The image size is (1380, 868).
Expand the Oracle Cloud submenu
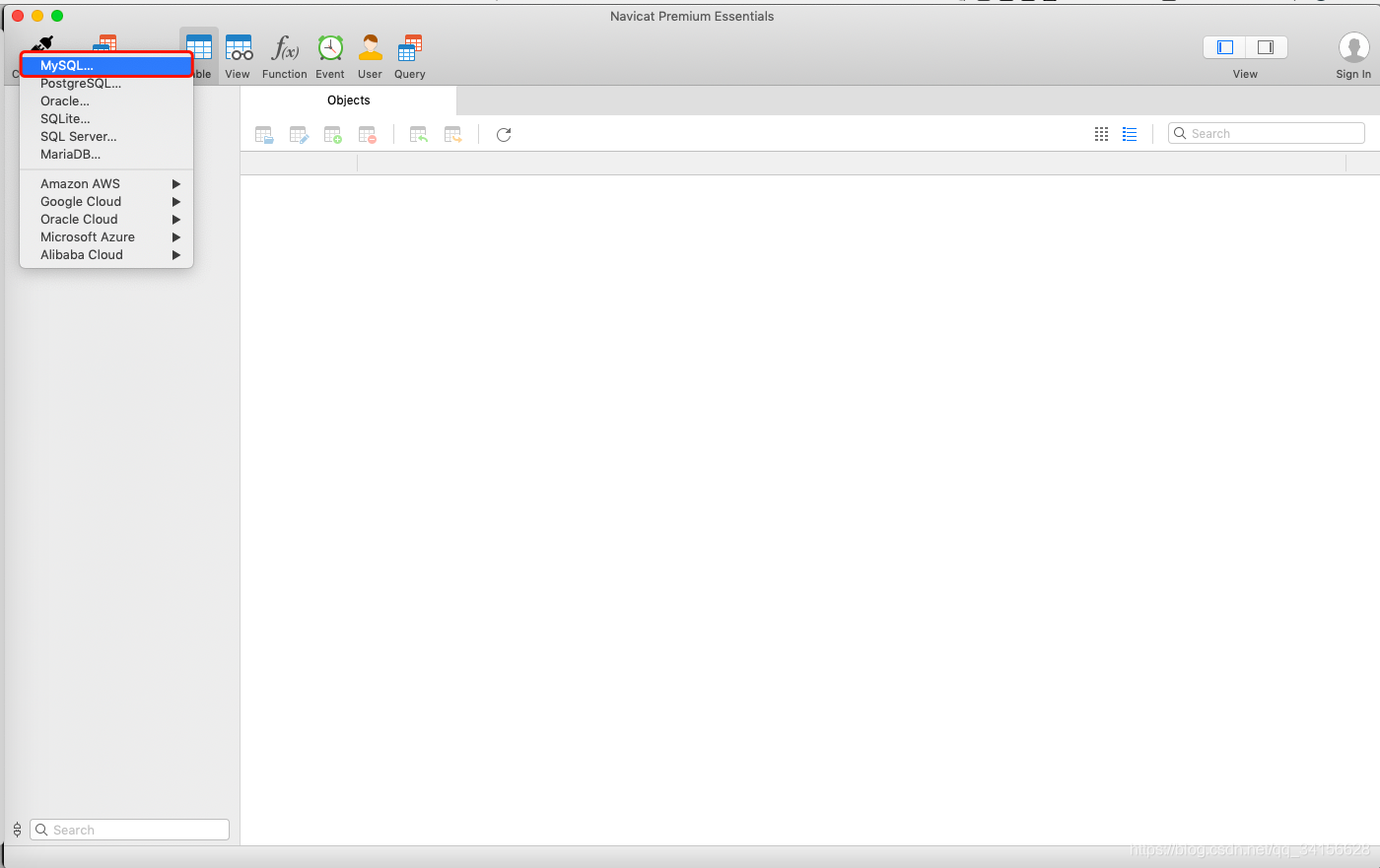(106, 220)
